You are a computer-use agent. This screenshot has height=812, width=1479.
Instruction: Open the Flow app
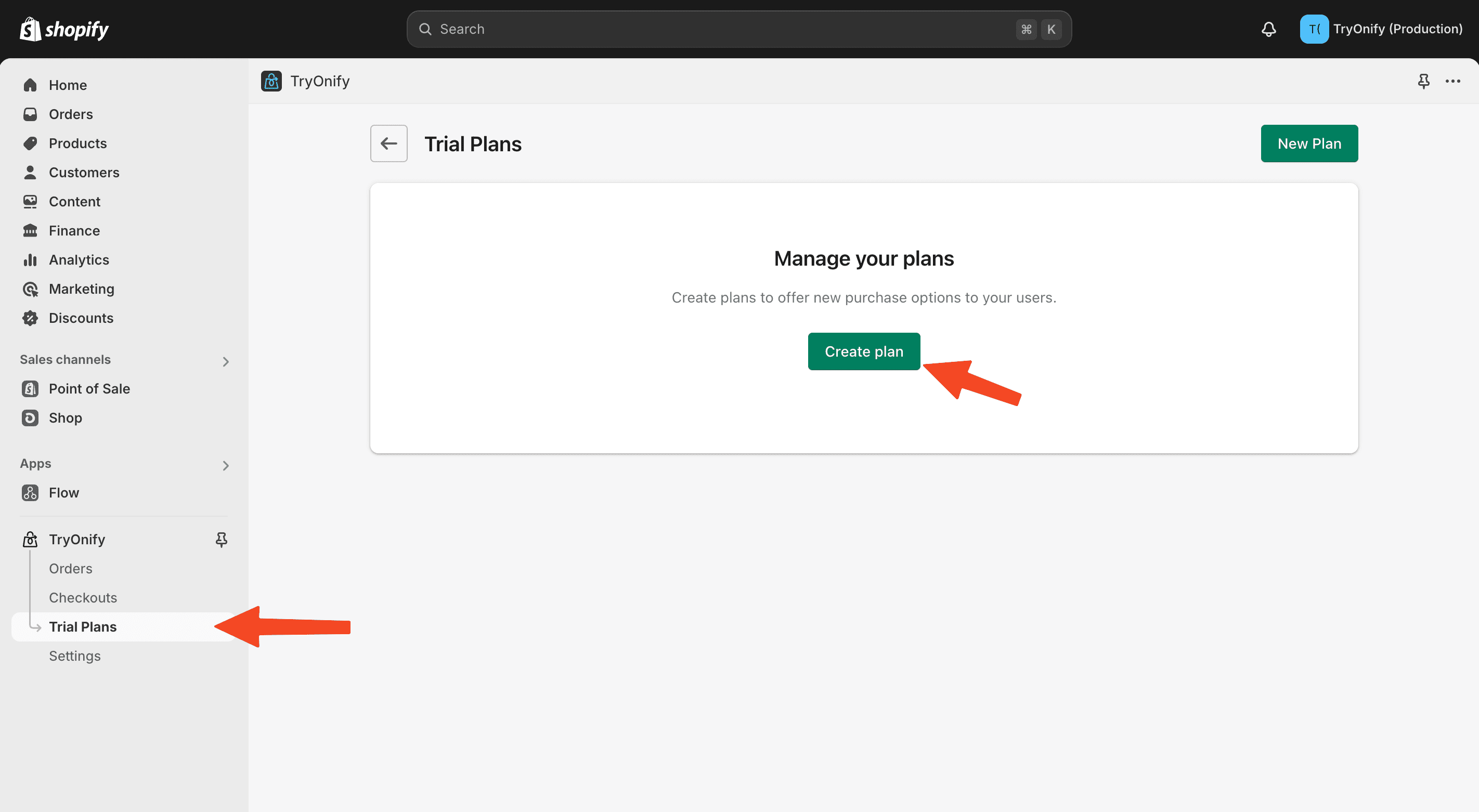pyautogui.click(x=64, y=493)
